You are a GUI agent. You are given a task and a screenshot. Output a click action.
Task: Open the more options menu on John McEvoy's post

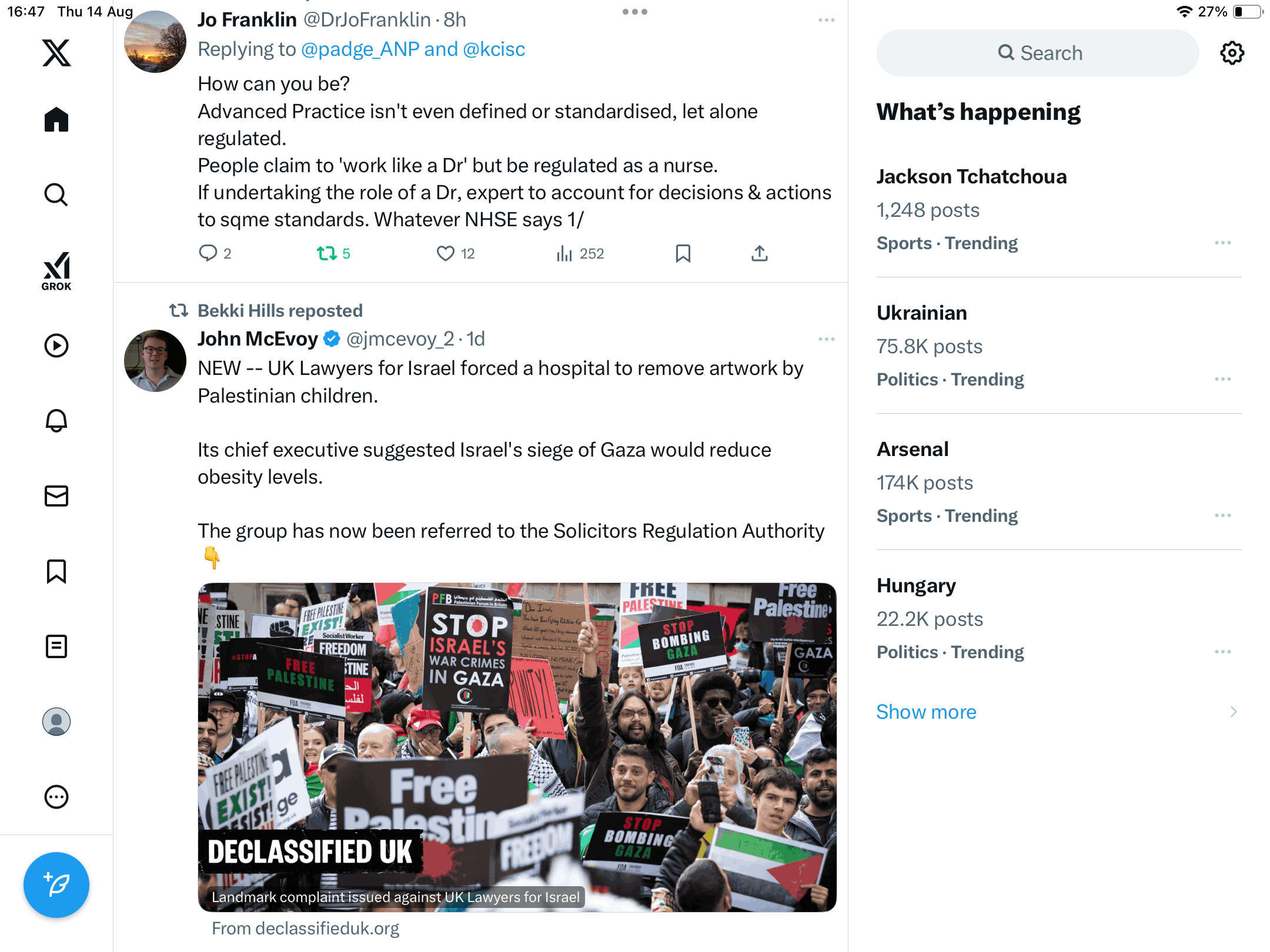[827, 339]
